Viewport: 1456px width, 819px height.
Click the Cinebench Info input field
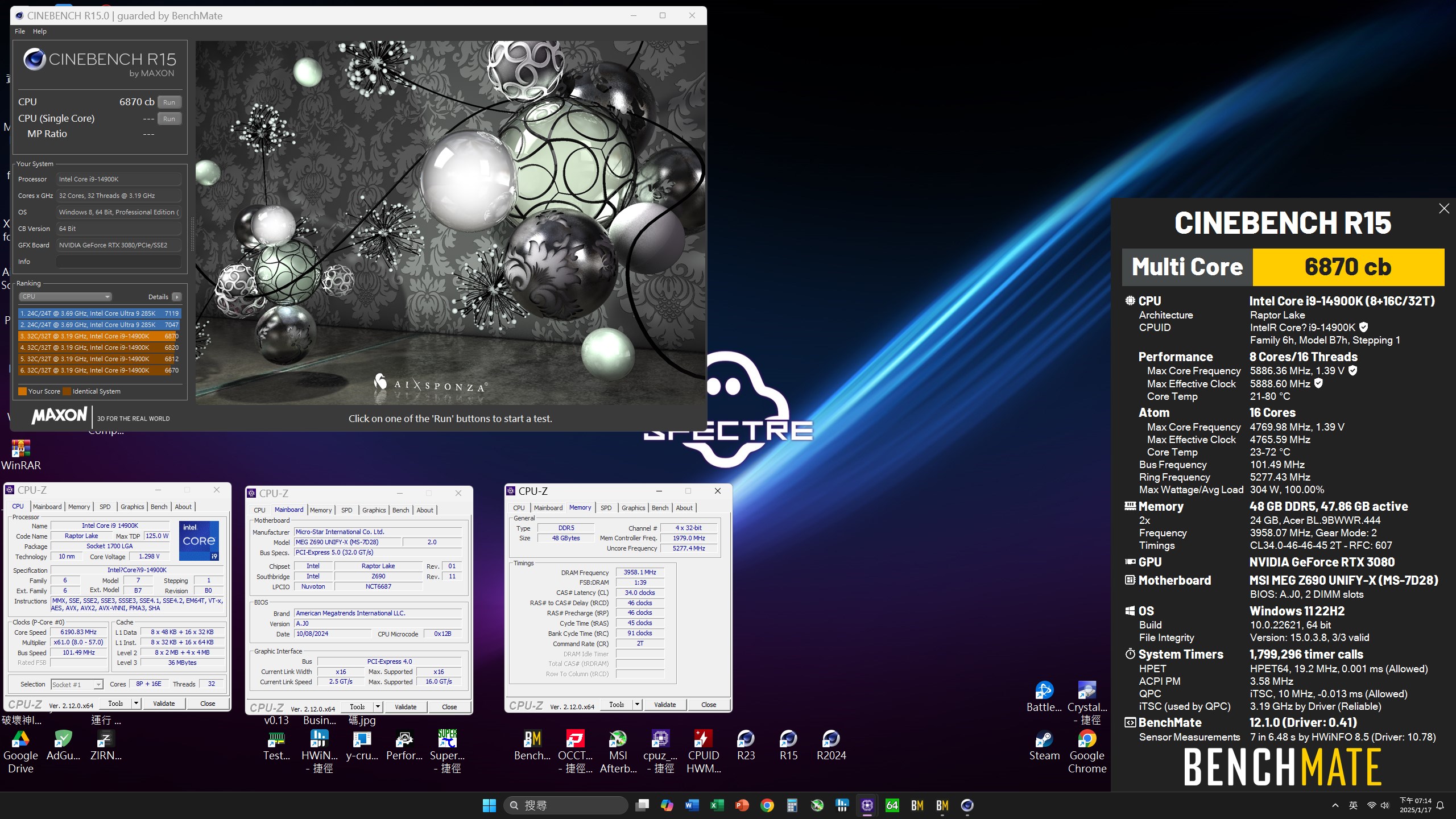(x=118, y=262)
